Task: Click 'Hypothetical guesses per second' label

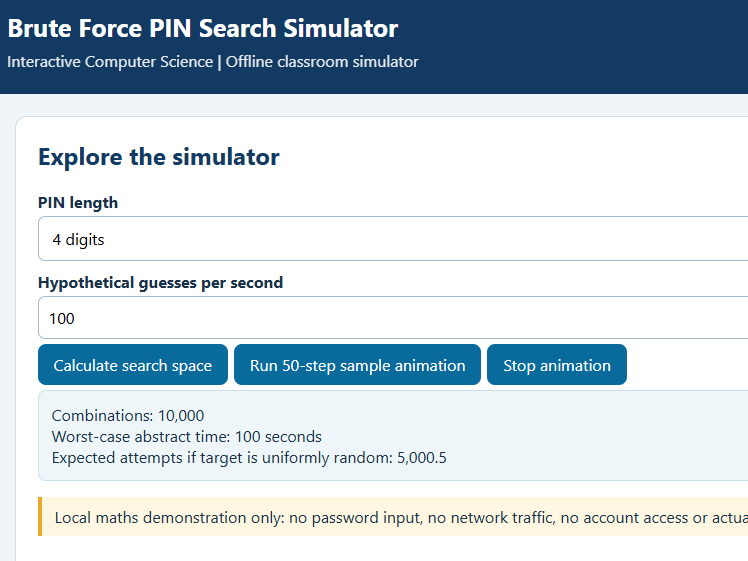Action: [160, 282]
